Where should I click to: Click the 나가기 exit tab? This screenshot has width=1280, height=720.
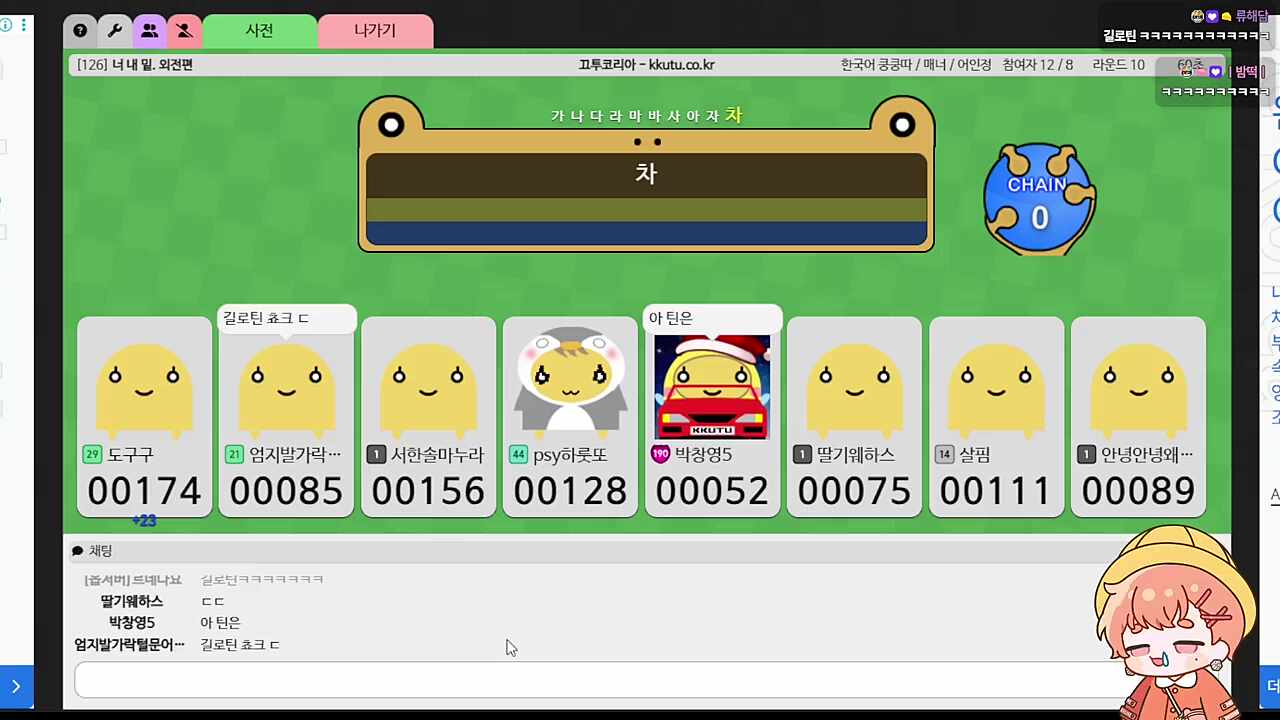(x=375, y=31)
